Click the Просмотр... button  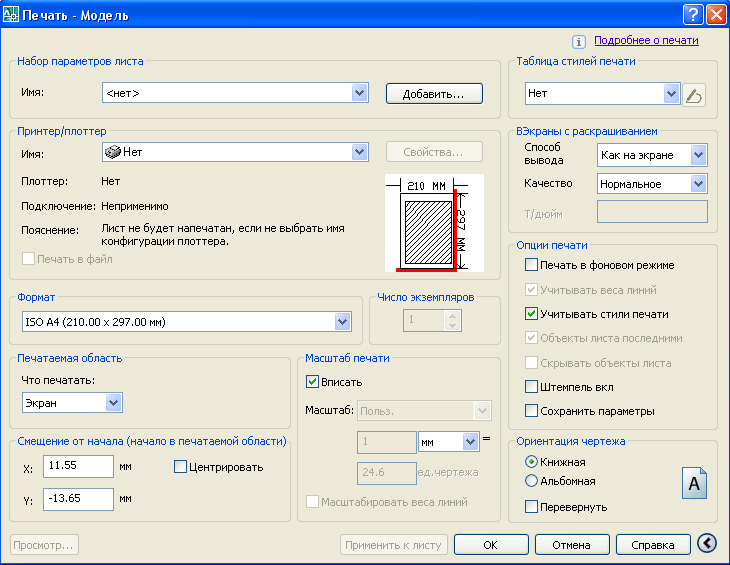point(44,545)
